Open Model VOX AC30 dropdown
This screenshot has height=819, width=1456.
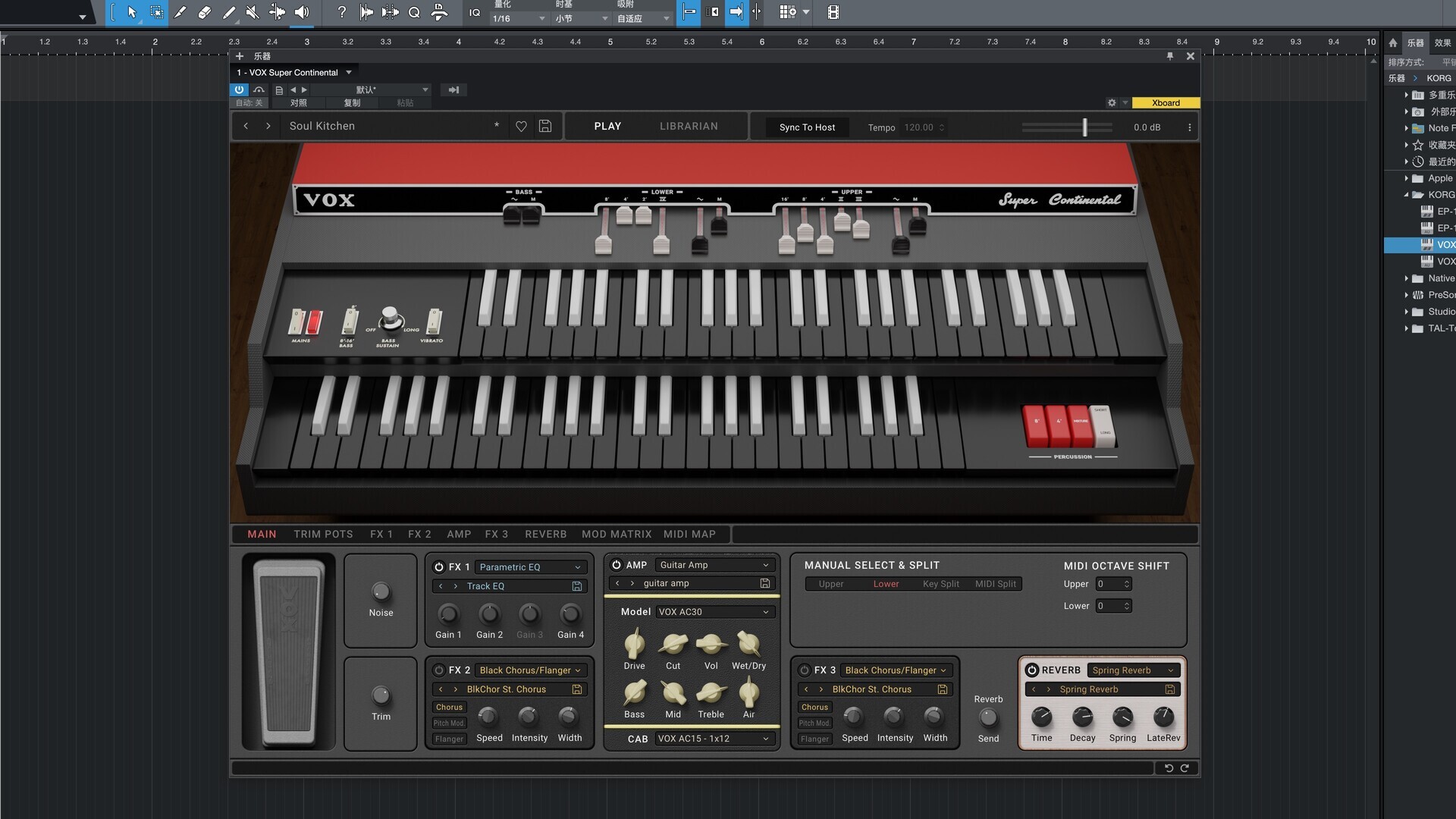click(714, 612)
